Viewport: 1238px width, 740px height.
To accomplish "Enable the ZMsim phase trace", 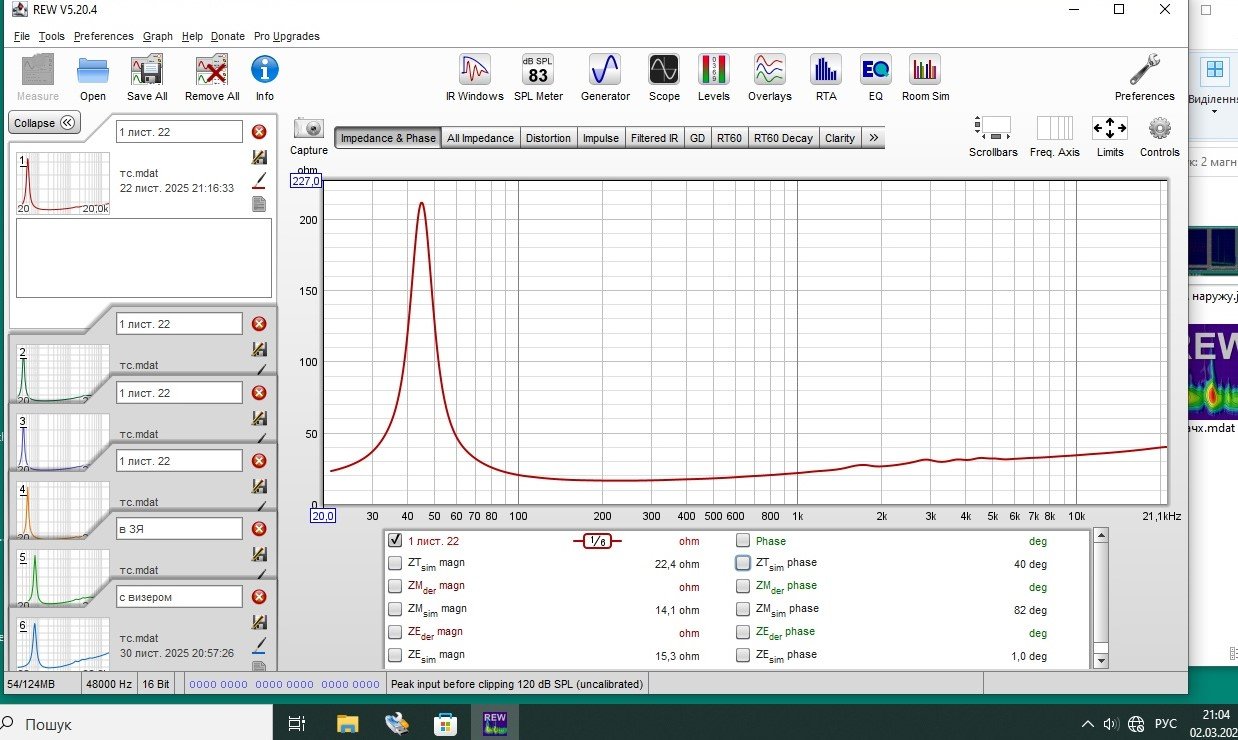I will click(743, 609).
